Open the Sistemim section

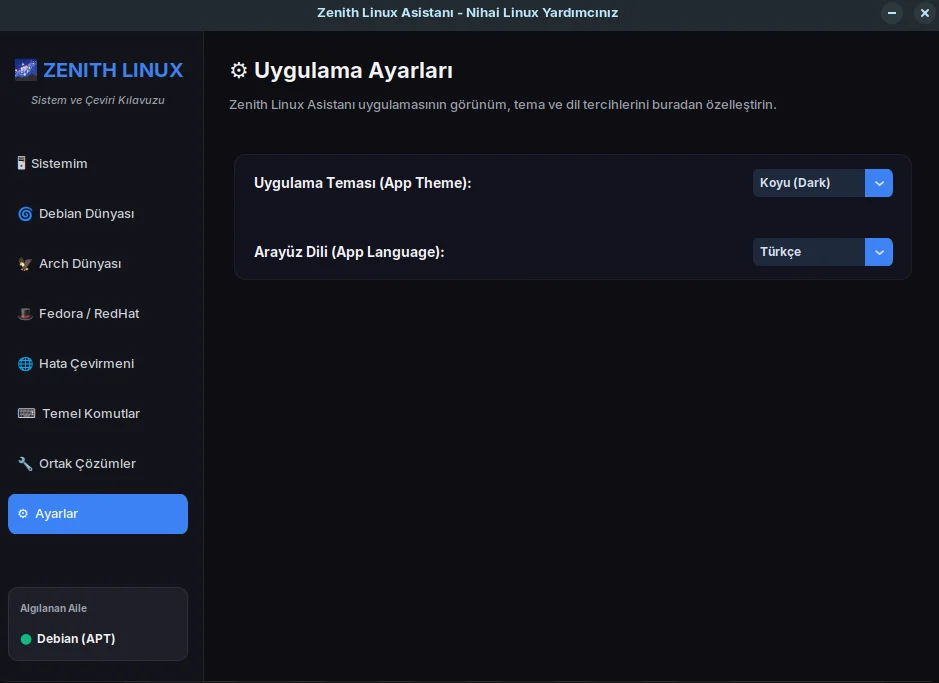pyautogui.click(x=98, y=163)
